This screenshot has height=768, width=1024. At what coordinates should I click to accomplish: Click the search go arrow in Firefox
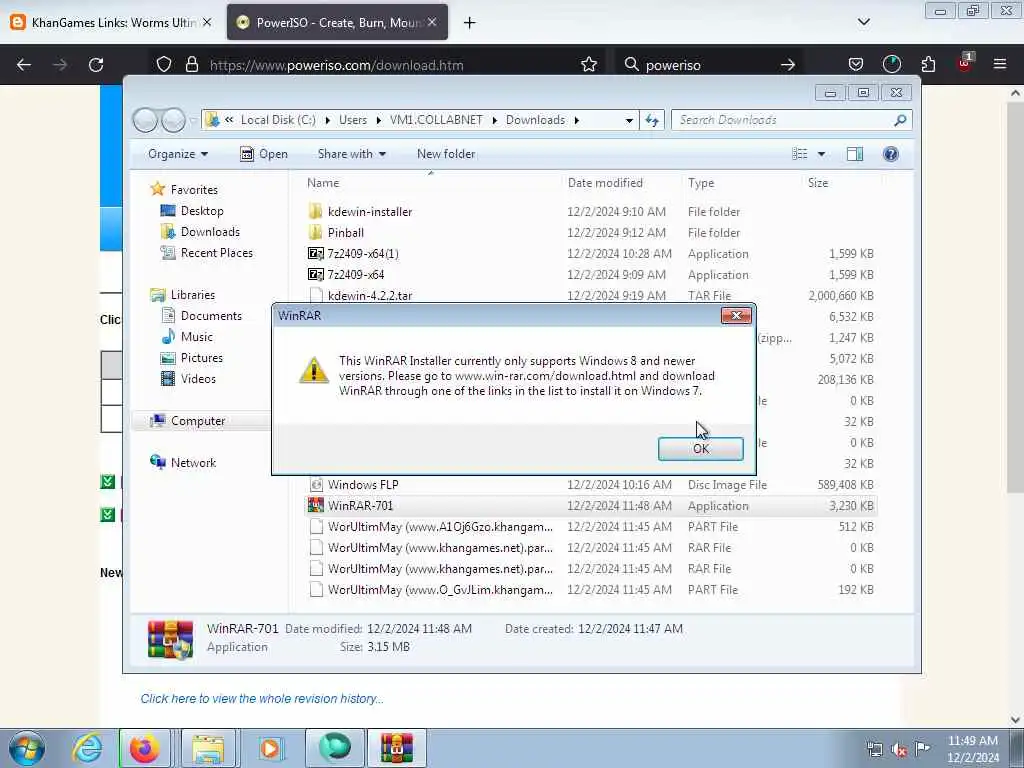point(788,65)
